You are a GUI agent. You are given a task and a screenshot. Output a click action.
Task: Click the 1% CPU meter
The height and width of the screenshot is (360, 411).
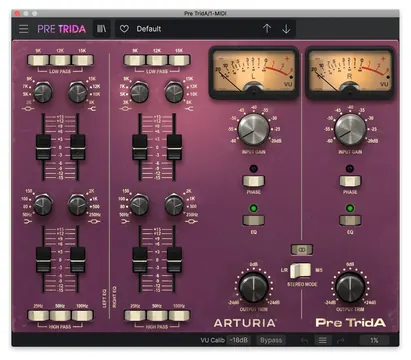coord(374,340)
